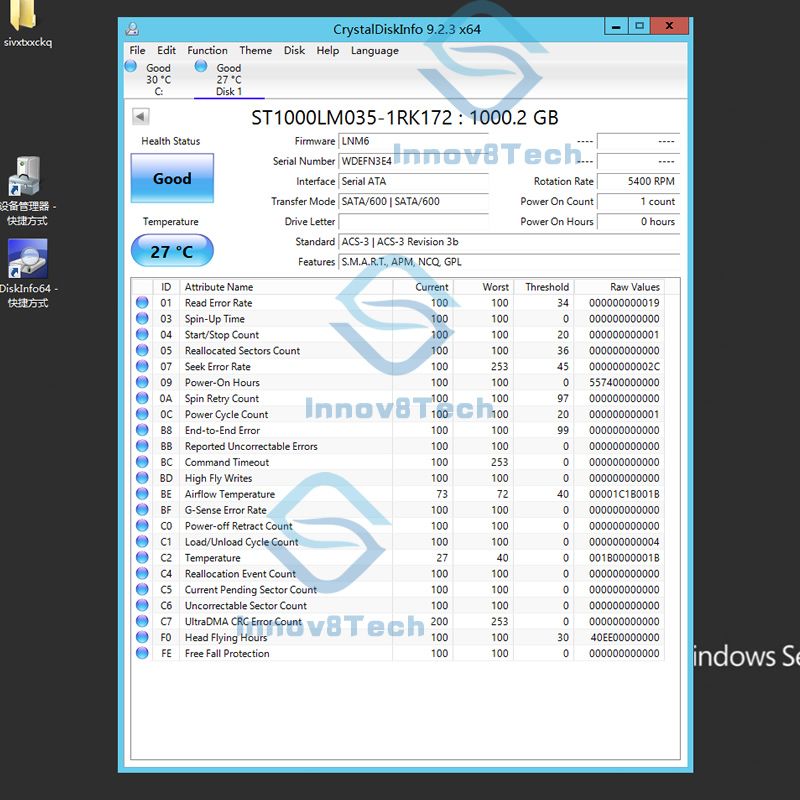Open the Function menu
The width and height of the screenshot is (800, 800).
207,50
